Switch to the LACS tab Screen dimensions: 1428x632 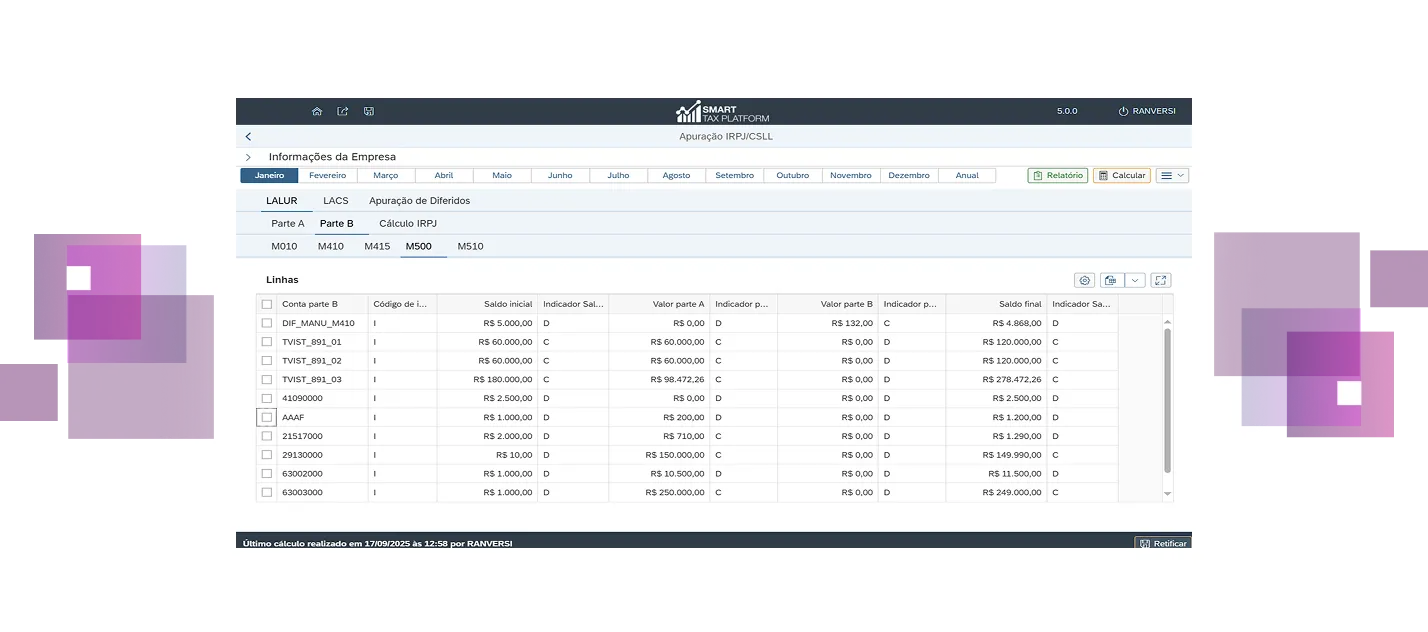coord(336,200)
